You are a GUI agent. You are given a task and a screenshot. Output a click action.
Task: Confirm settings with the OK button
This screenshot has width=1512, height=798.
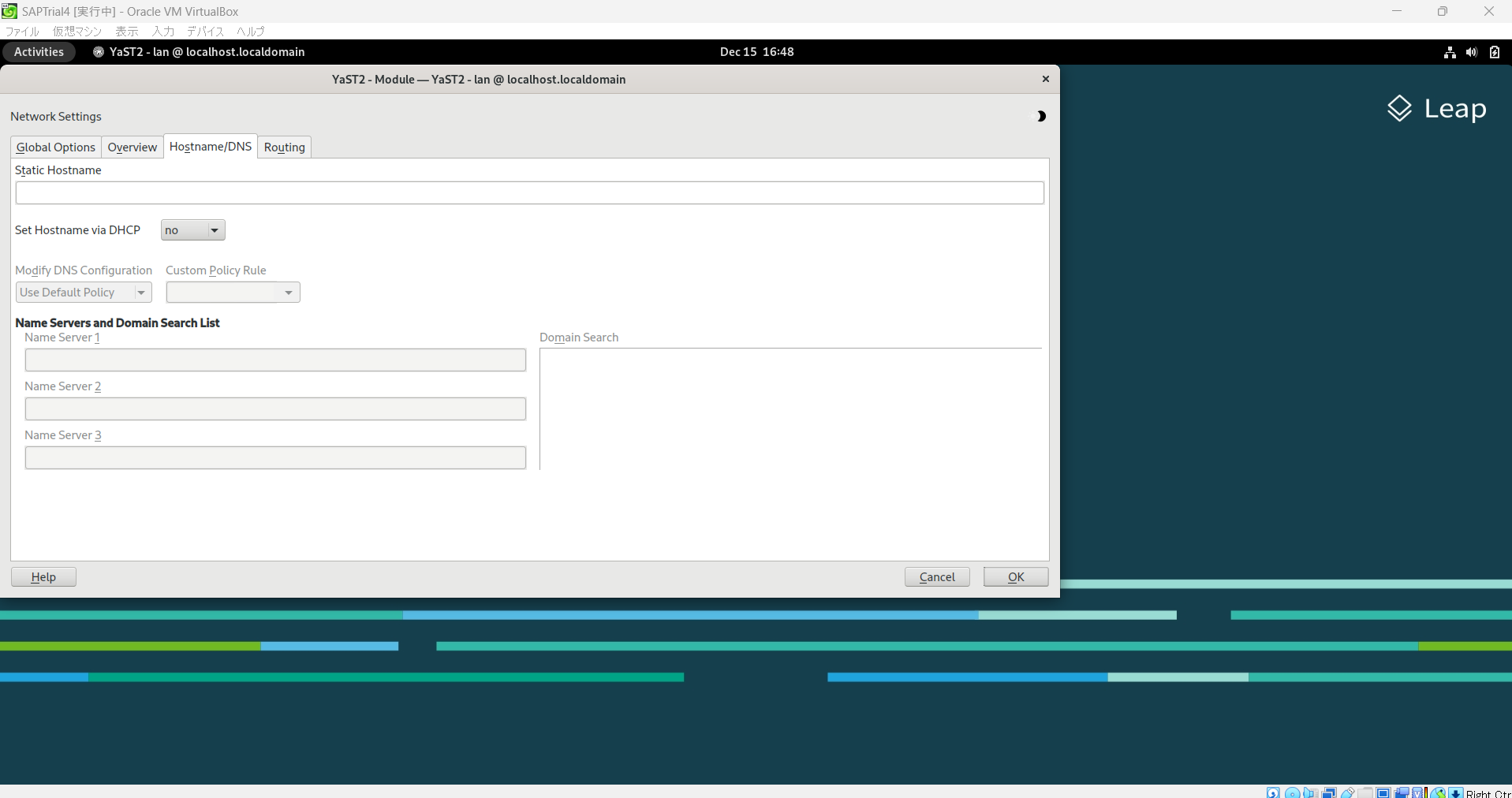point(1016,577)
